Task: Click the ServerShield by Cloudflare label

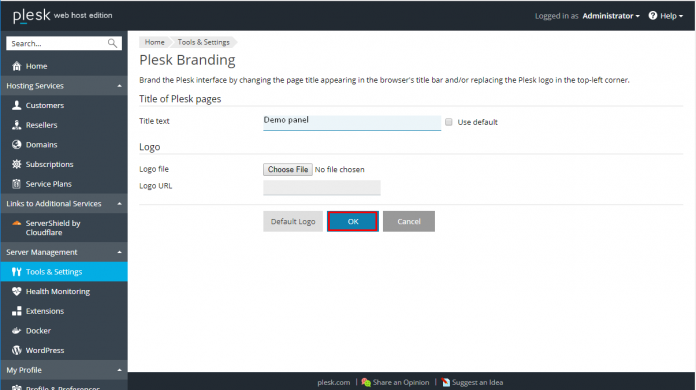Action: [53, 228]
